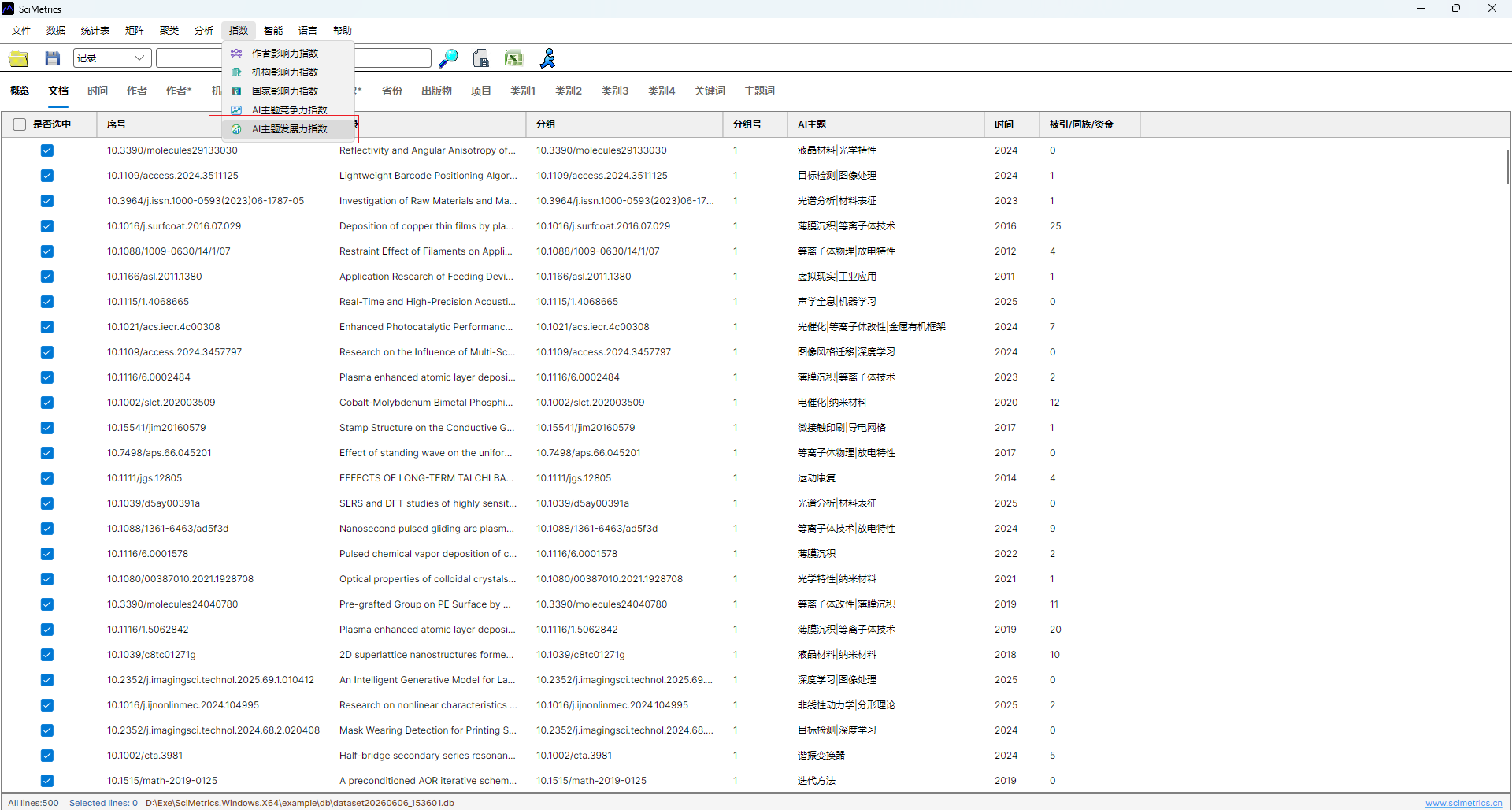
Task: Click the AI主题发展力指数 icon
Action: pyautogui.click(x=236, y=129)
